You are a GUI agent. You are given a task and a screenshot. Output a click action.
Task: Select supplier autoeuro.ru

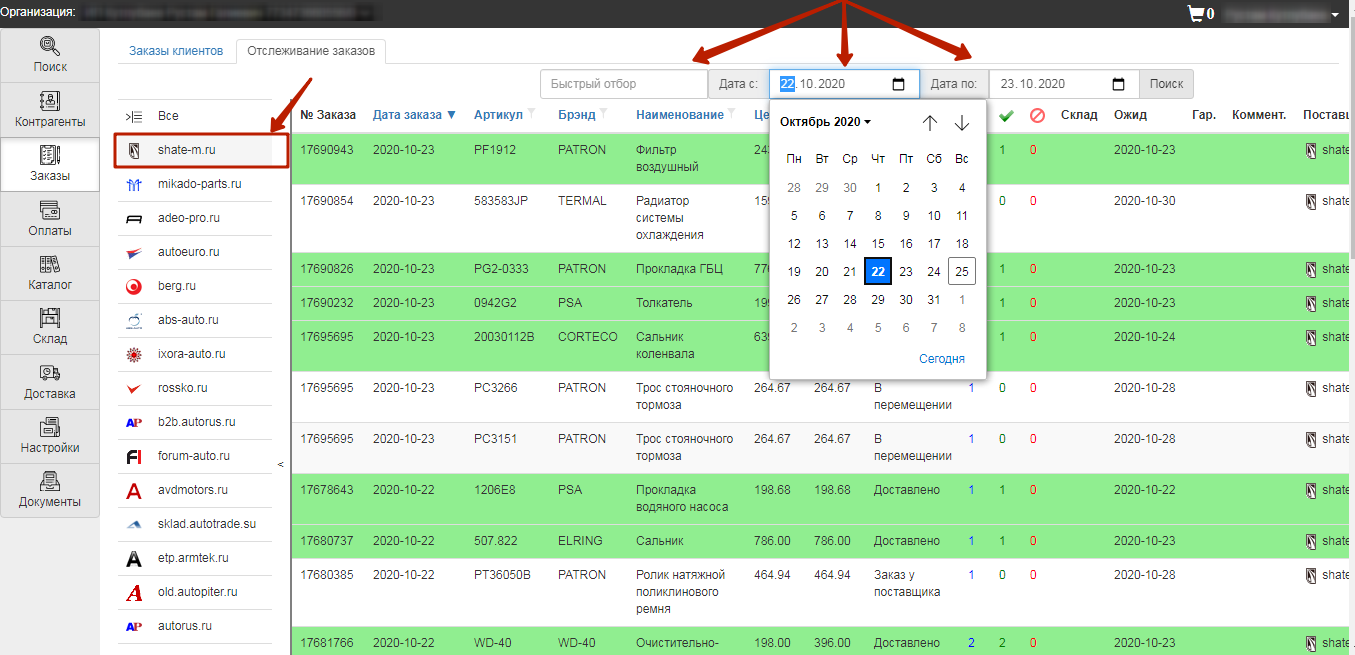[195, 252]
